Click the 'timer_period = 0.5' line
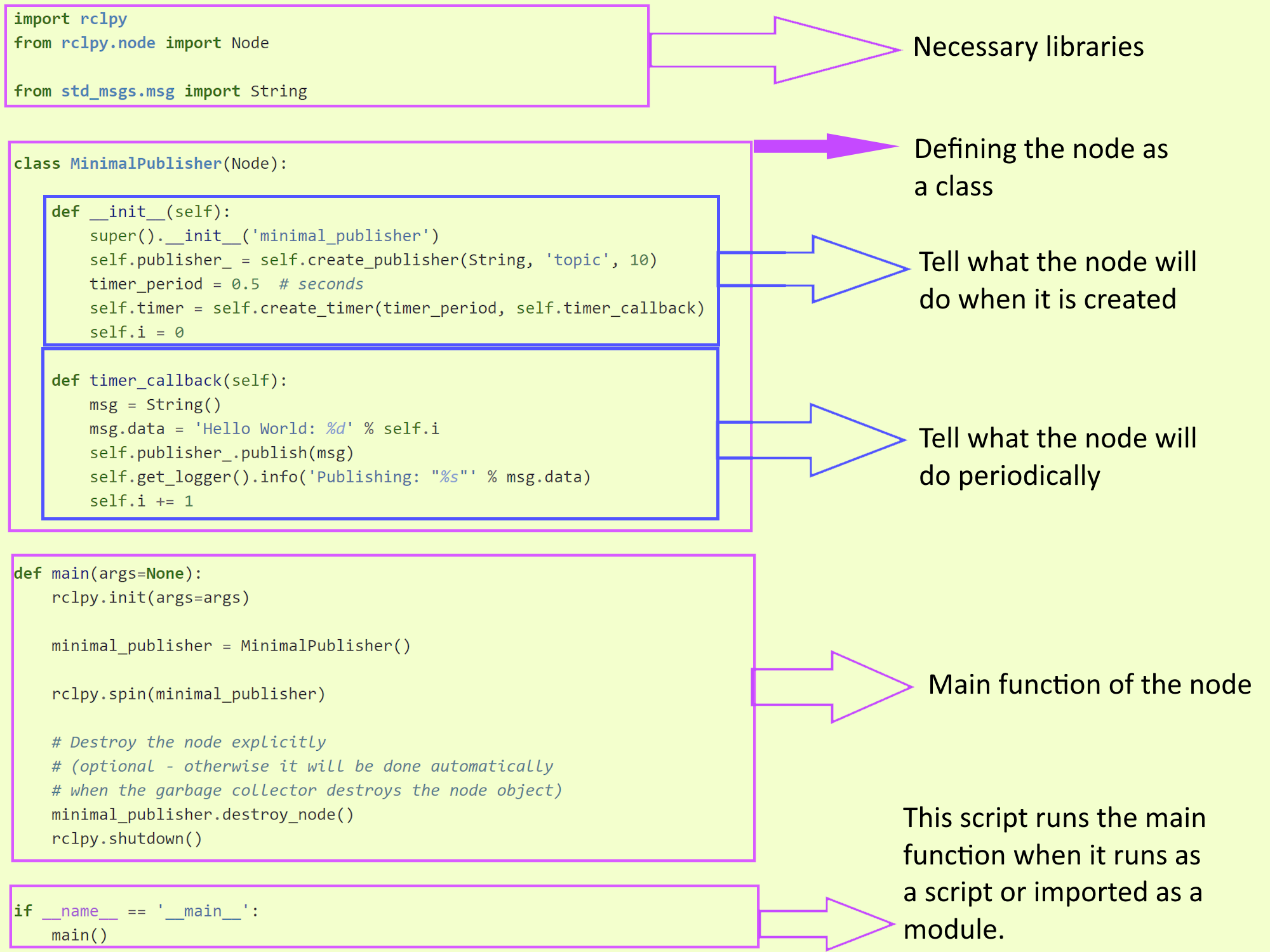This screenshot has width=1270, height=952. point(227,284)
